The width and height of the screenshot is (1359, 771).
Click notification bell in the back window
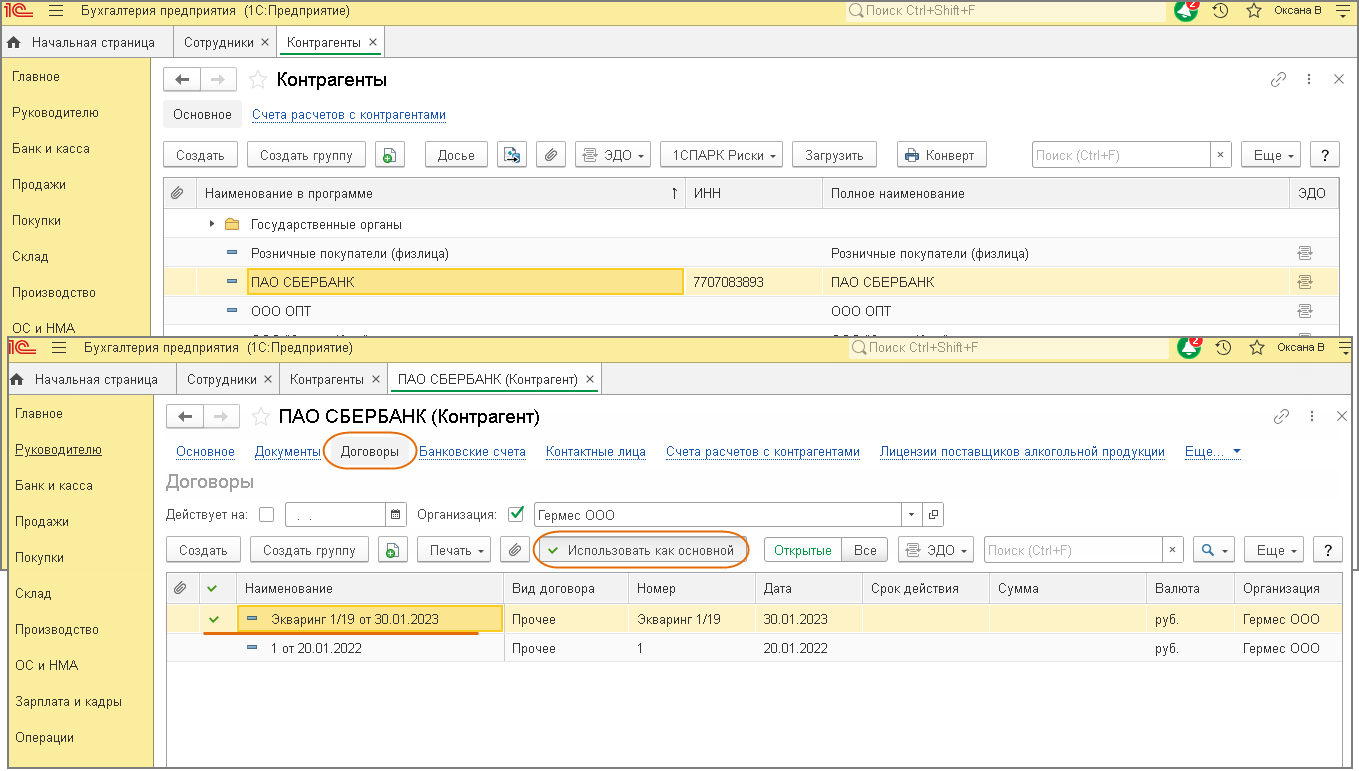pos(1186,11)
